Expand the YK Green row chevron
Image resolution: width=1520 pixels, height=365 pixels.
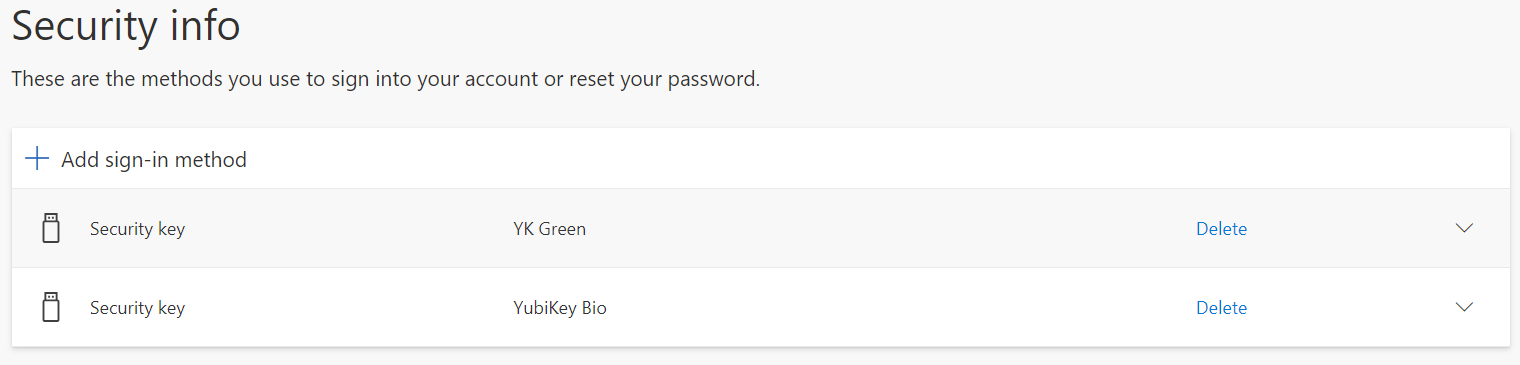pos(1464,228)
